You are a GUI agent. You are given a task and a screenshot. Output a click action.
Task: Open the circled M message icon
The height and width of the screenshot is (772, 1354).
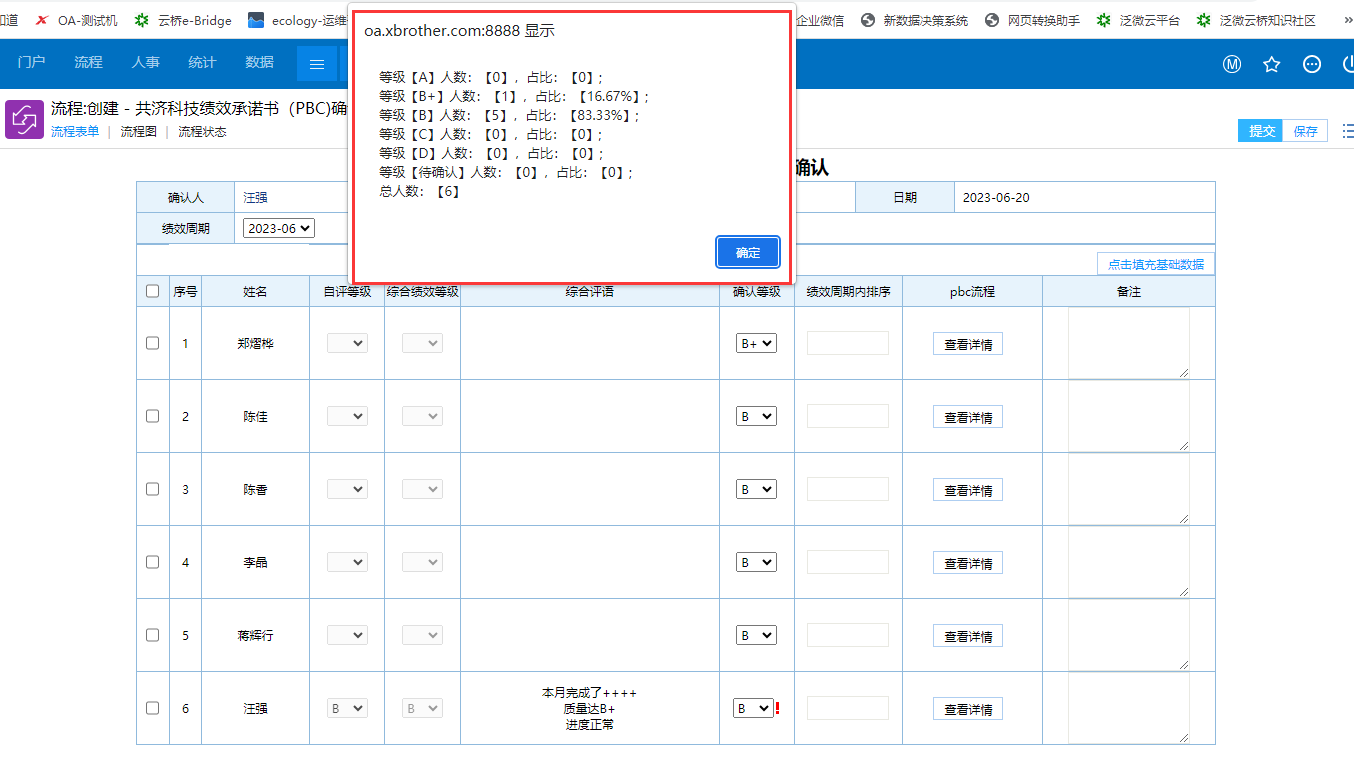pos(1232,64)
